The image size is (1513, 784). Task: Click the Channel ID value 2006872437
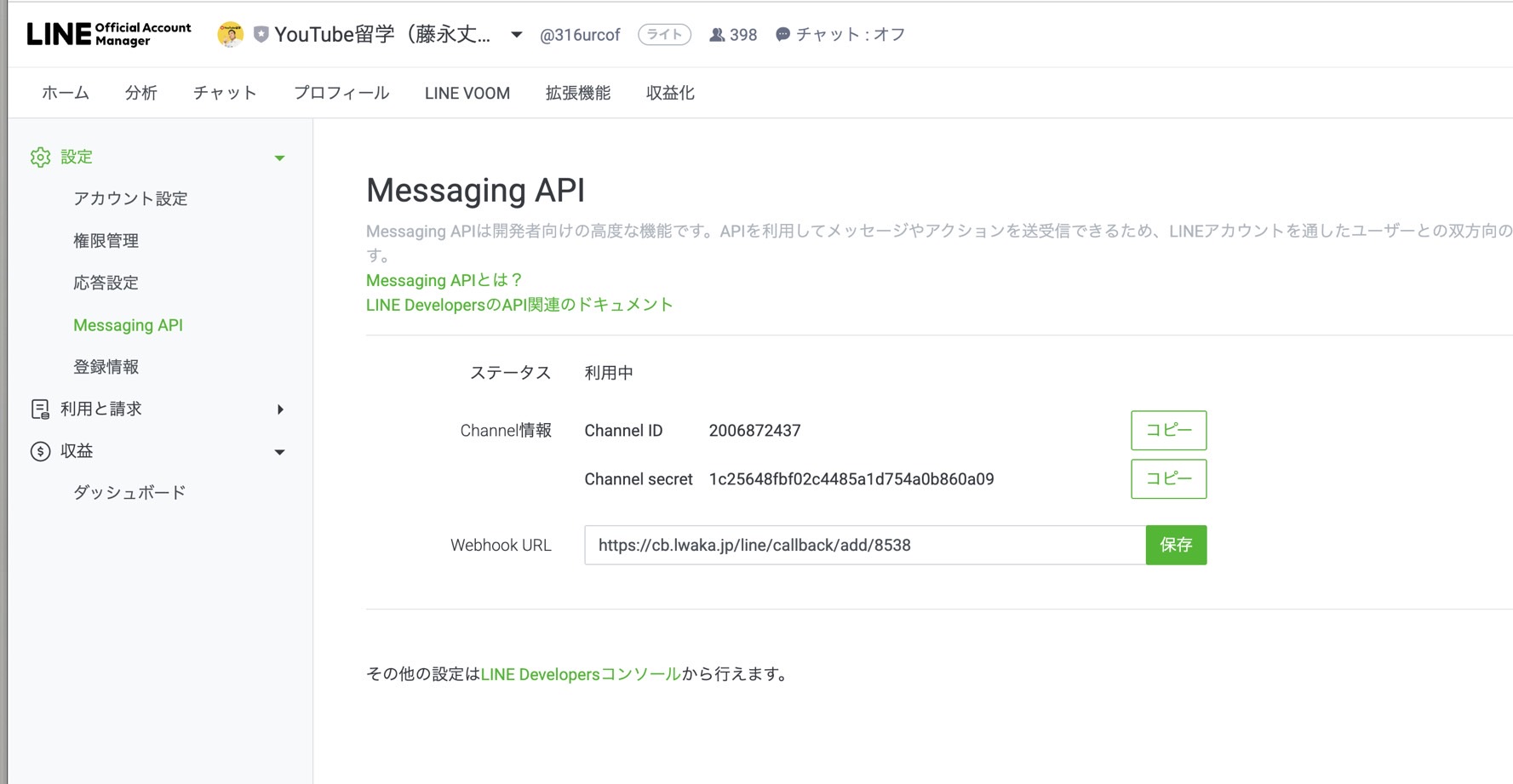(754, 431)
